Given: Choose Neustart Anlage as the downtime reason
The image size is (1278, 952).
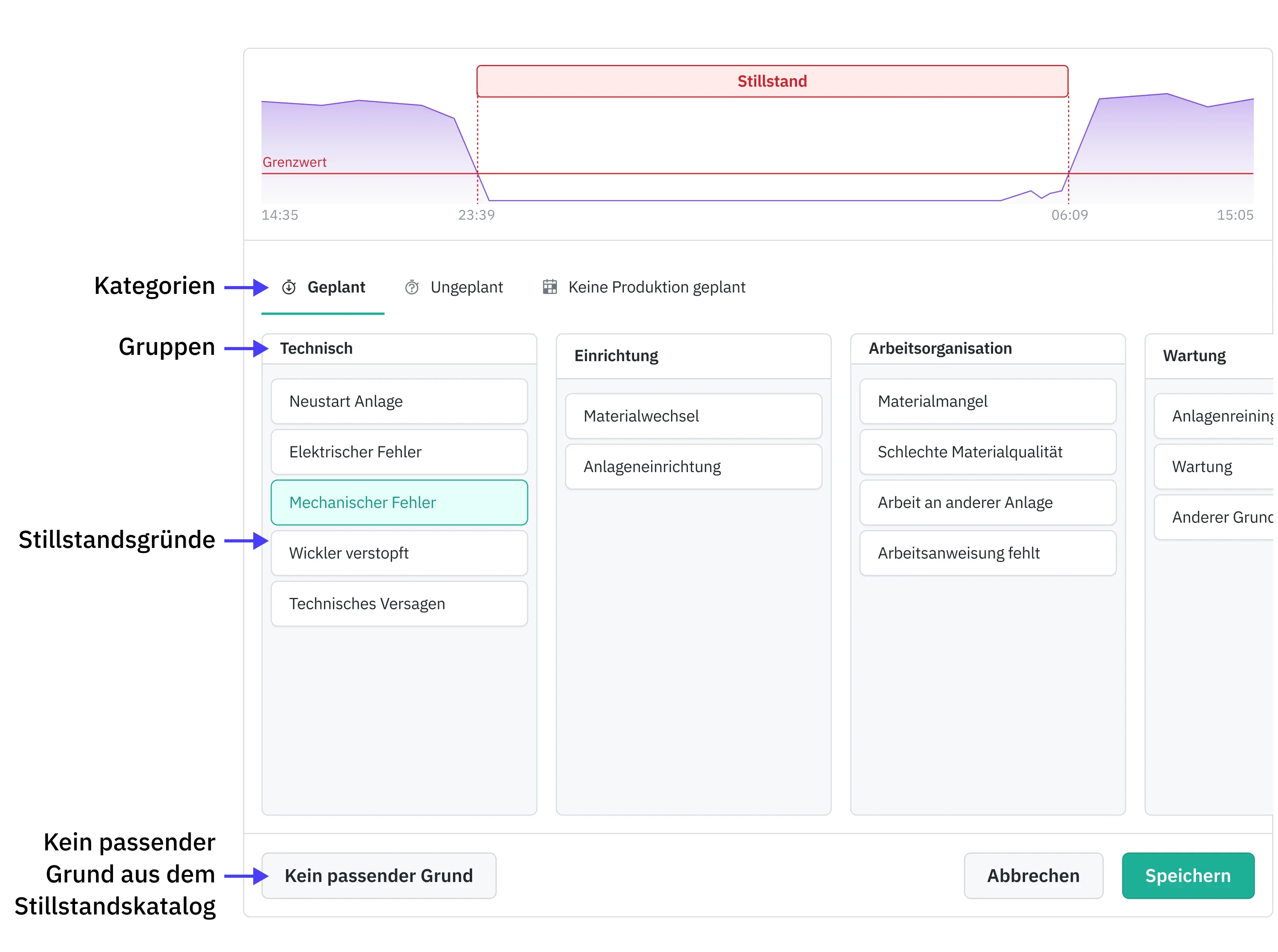Looking at the screenshot, I should click(x=399, y=401).
